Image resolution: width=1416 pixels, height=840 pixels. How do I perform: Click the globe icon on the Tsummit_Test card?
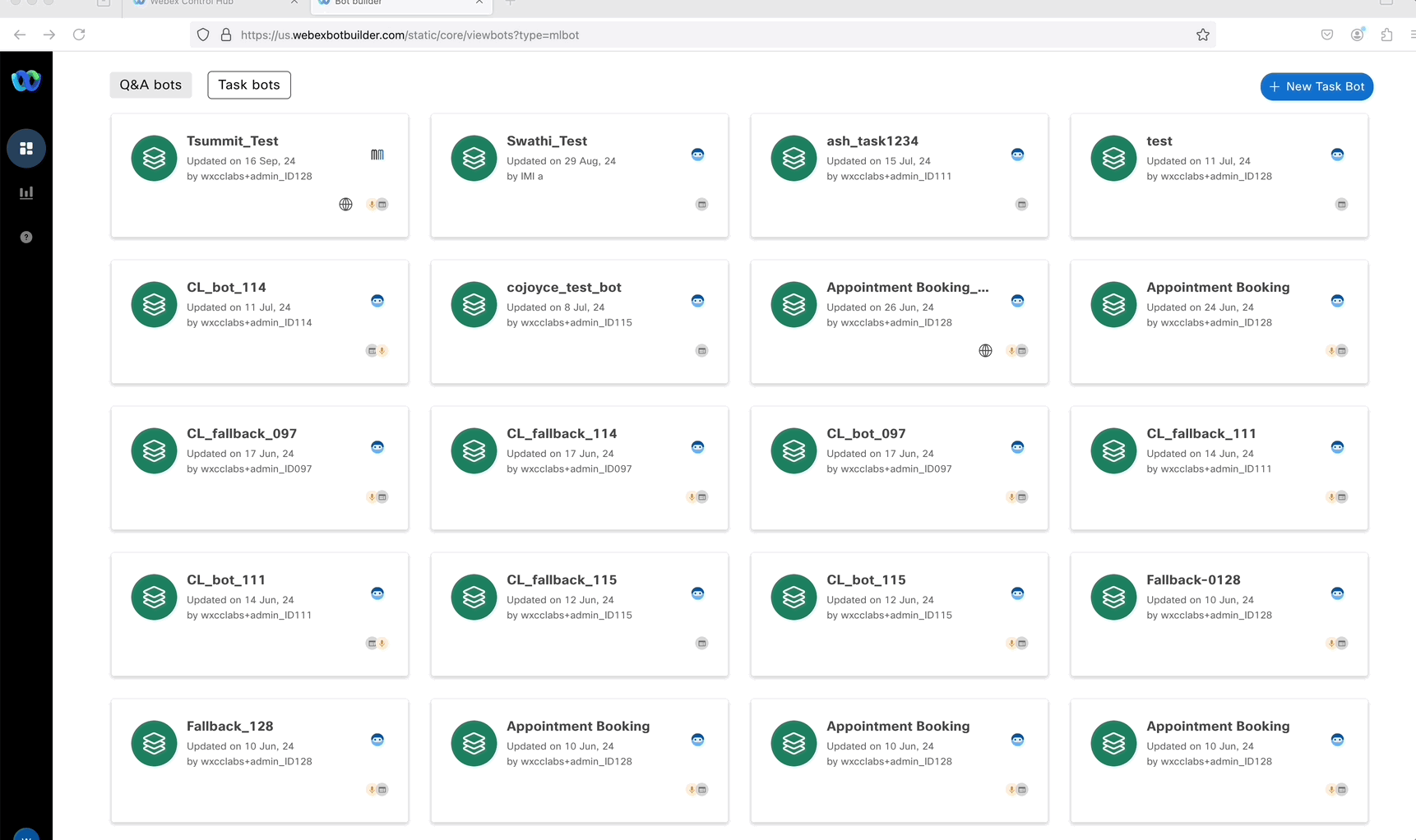346,205
